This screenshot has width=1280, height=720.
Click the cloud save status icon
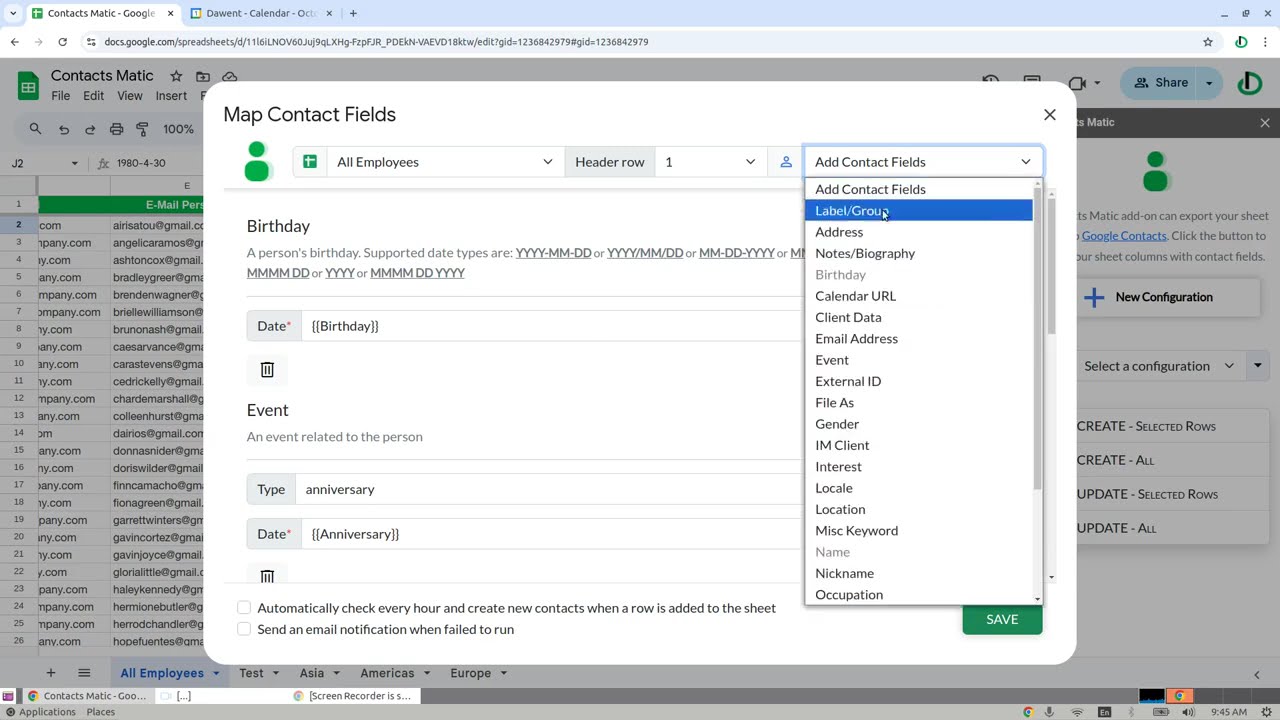(x=229, y=76)
